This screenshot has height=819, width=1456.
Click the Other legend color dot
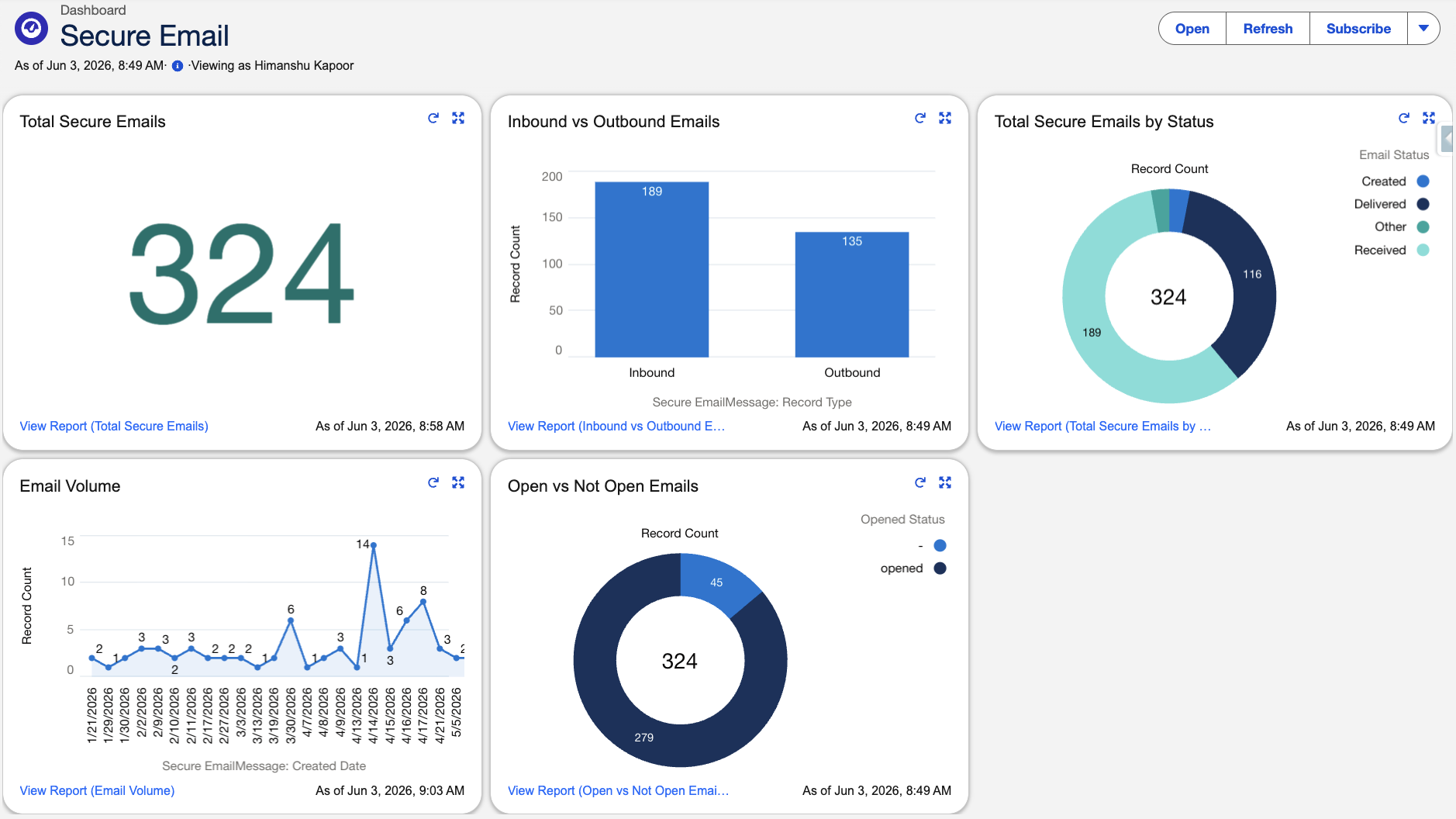click(x=1423, y=227)
